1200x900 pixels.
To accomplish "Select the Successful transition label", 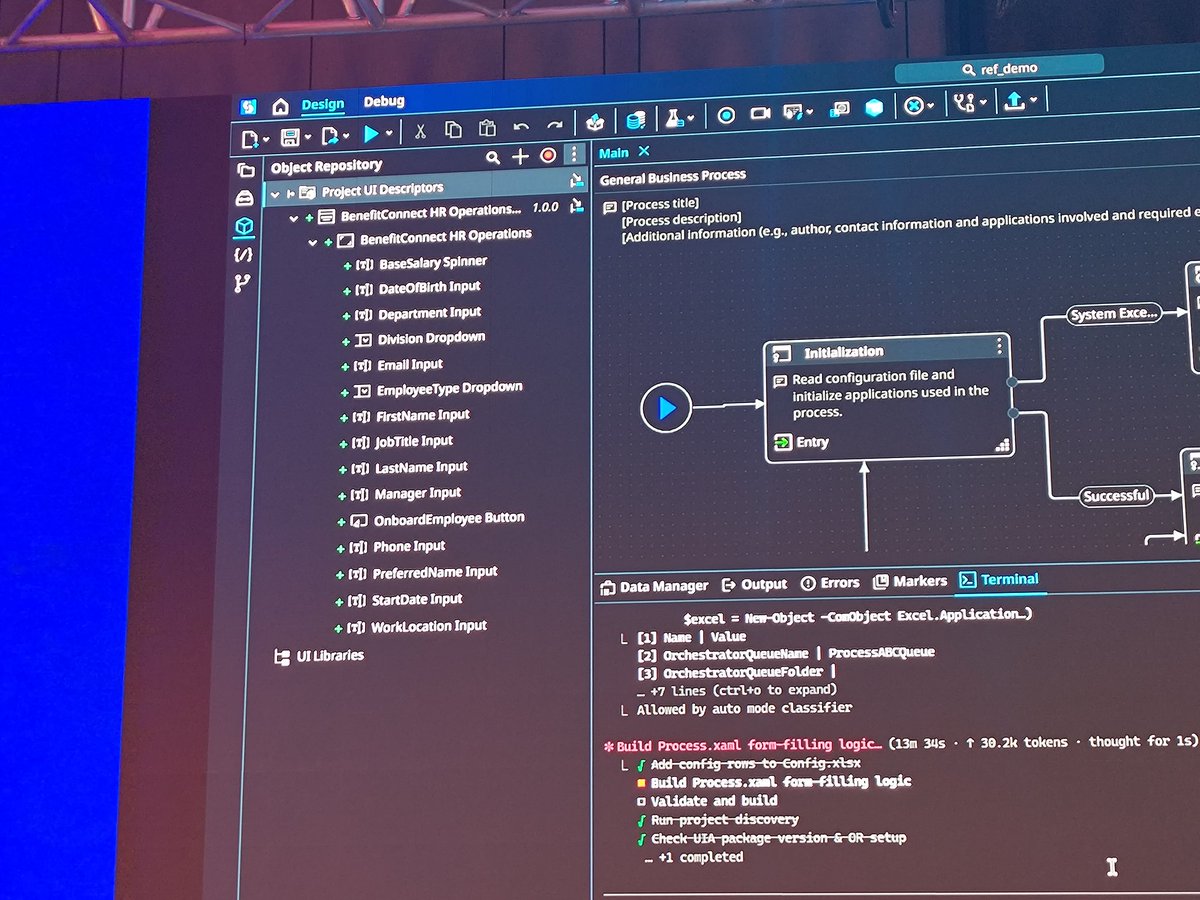I will click(1116, 496).
